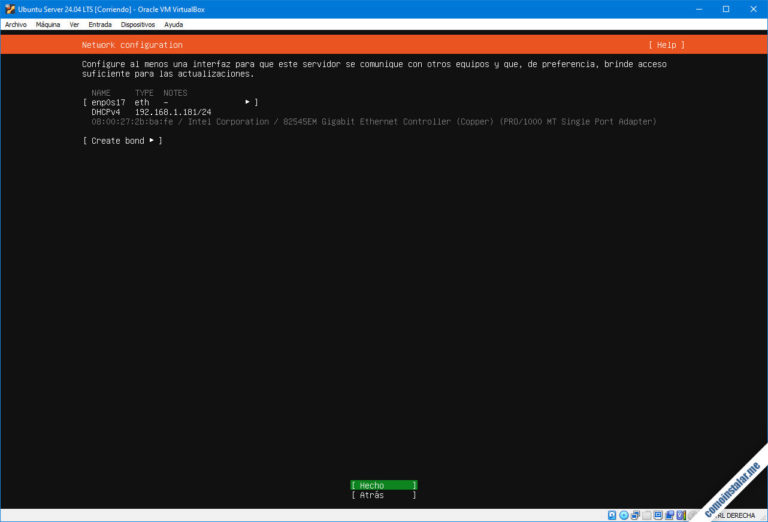Click the optical disc status icon
768x522 pixels.
624,515
